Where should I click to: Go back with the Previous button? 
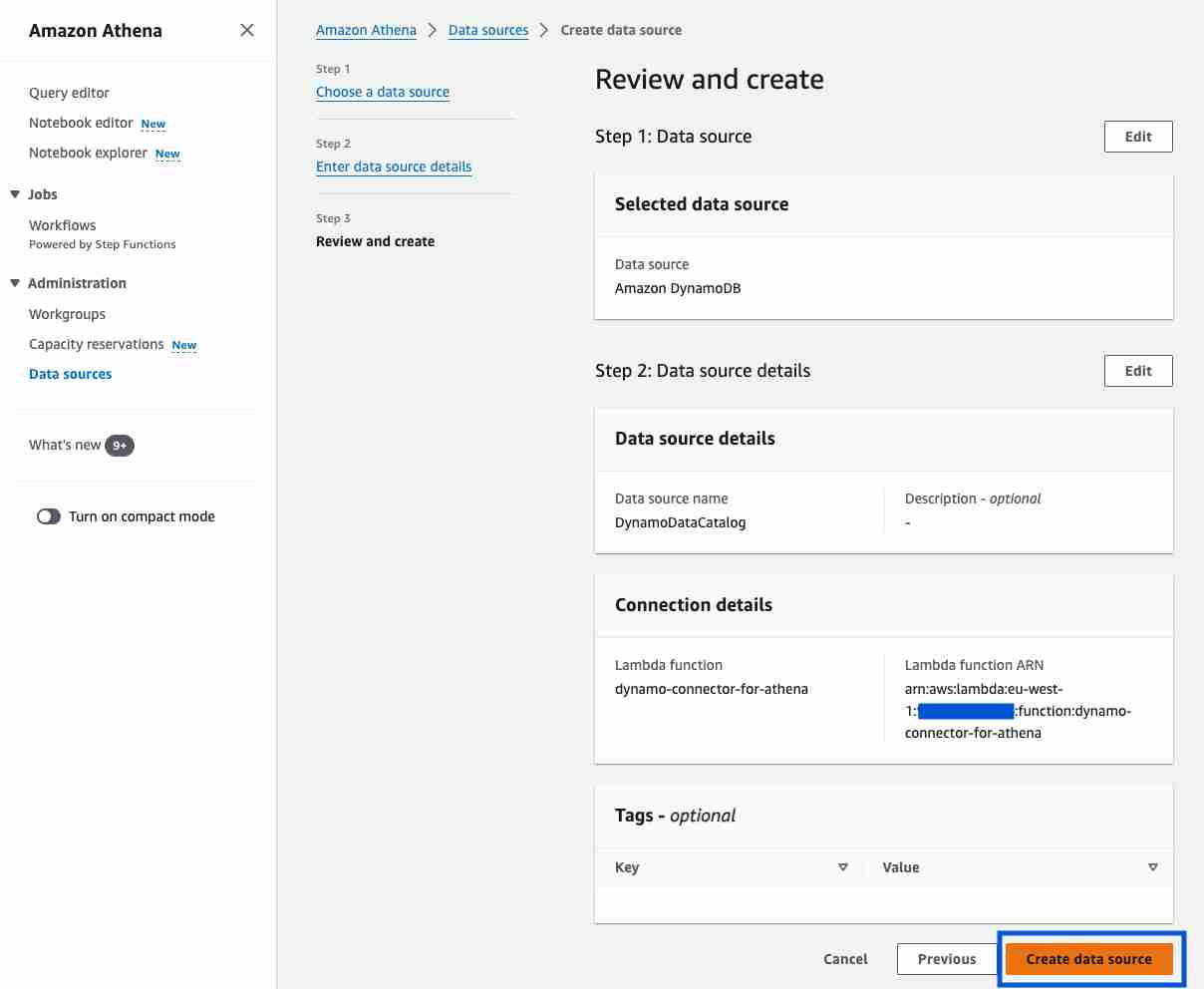click(x=947, y=959)
